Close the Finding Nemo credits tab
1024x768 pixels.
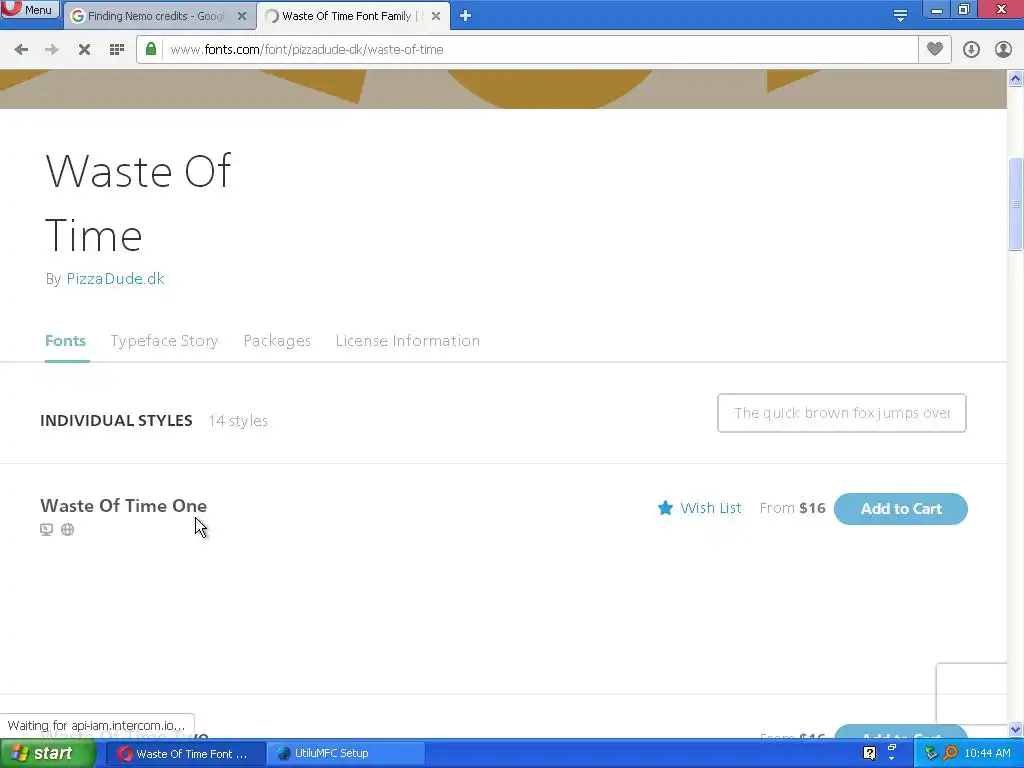242,16
